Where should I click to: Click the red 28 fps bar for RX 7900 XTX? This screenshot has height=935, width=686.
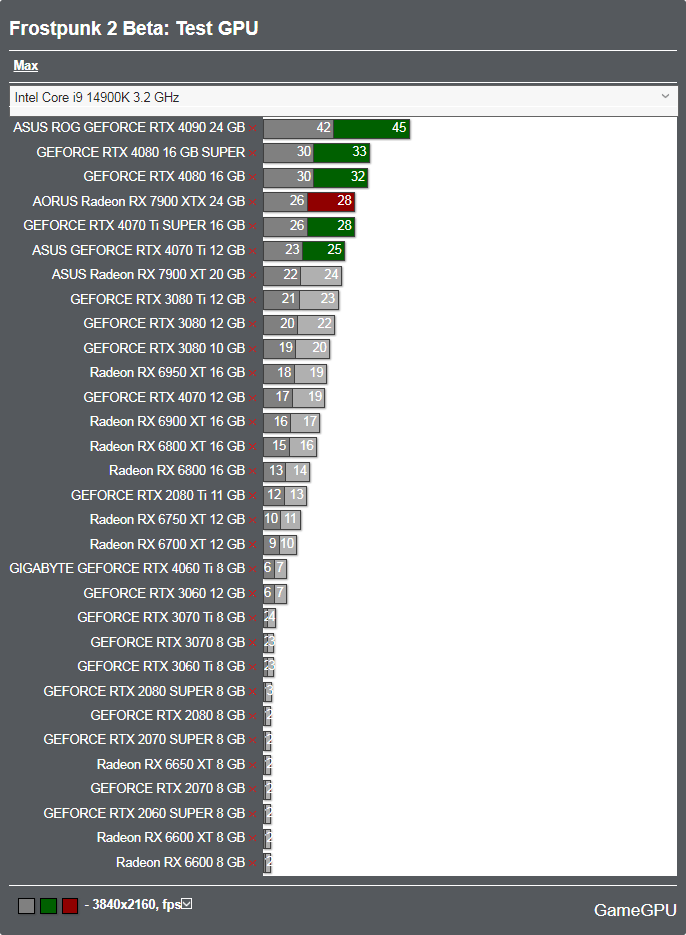(330, 202)
